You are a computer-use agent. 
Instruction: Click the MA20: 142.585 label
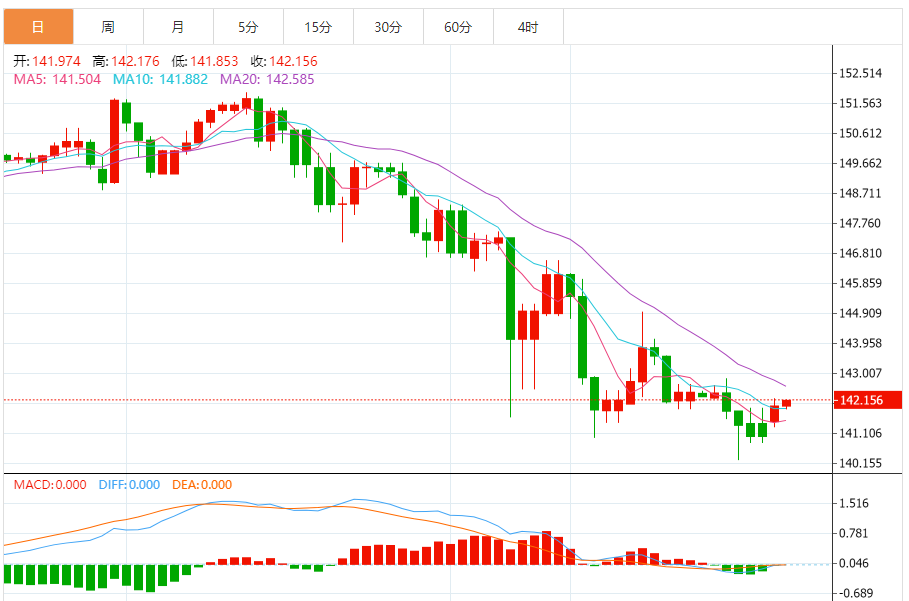coord(267,79)
